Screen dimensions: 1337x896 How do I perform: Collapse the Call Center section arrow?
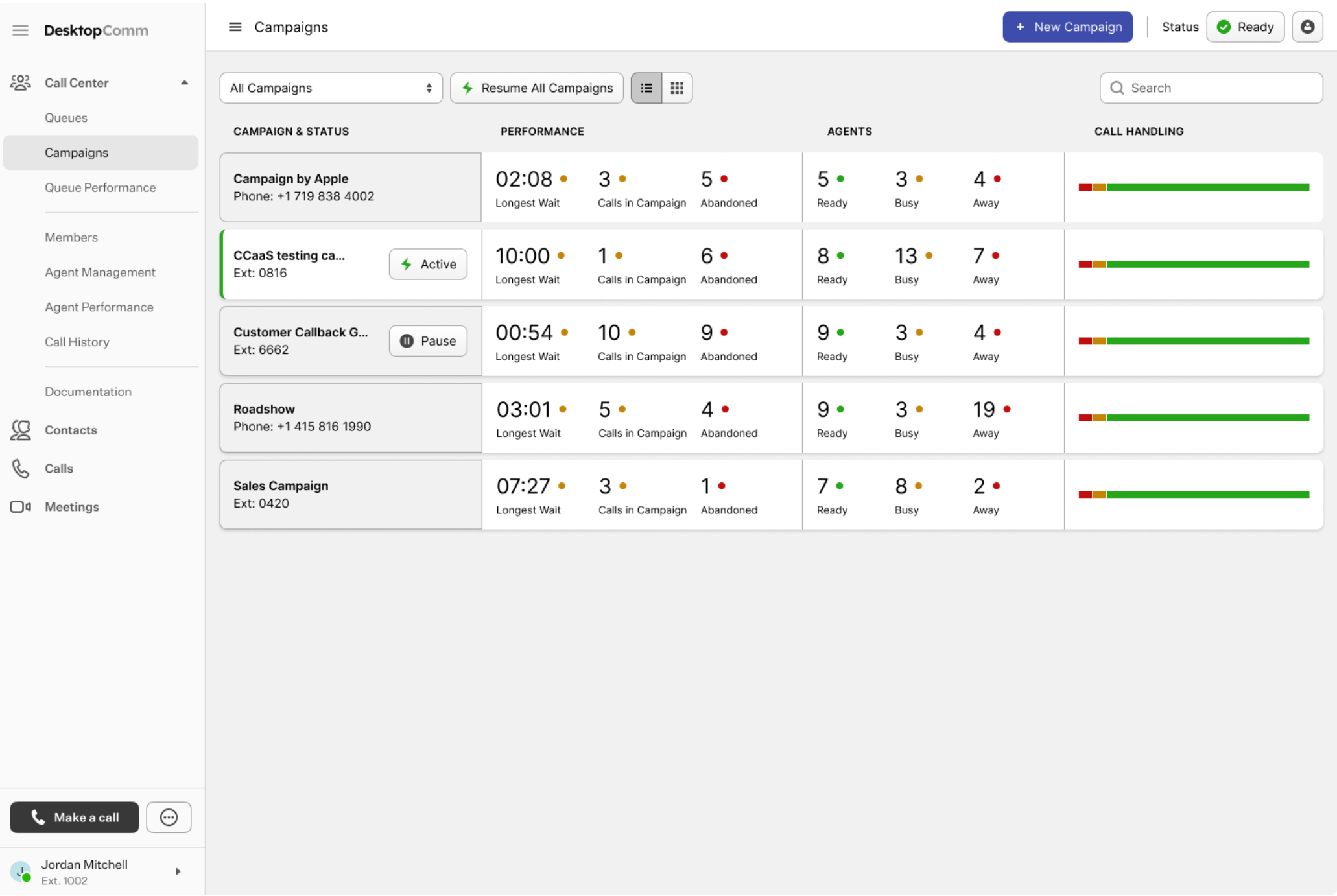click(185, 82)
